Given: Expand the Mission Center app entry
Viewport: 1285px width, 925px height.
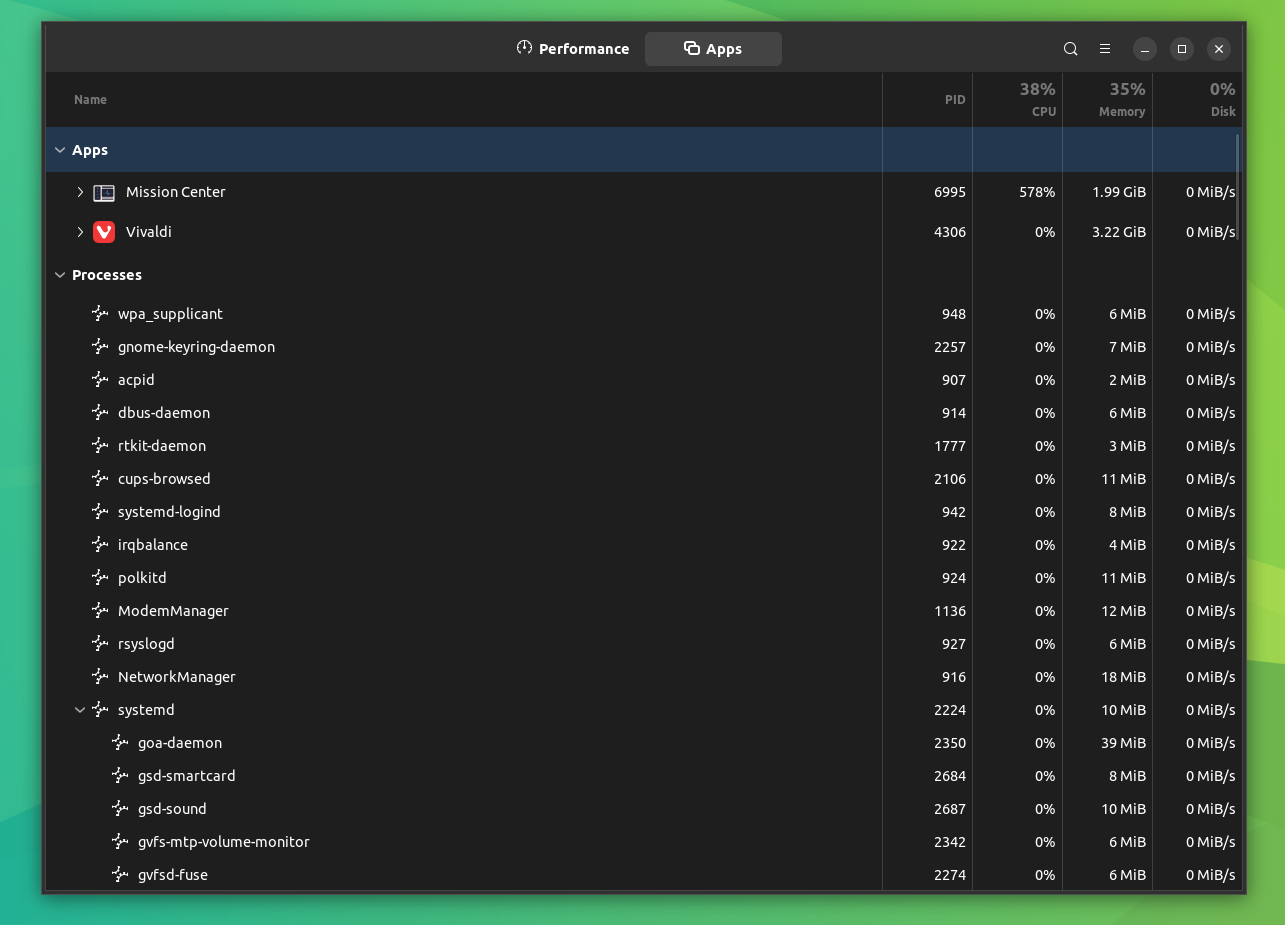Looking at the screenshot, I should [x=80, y=192].
